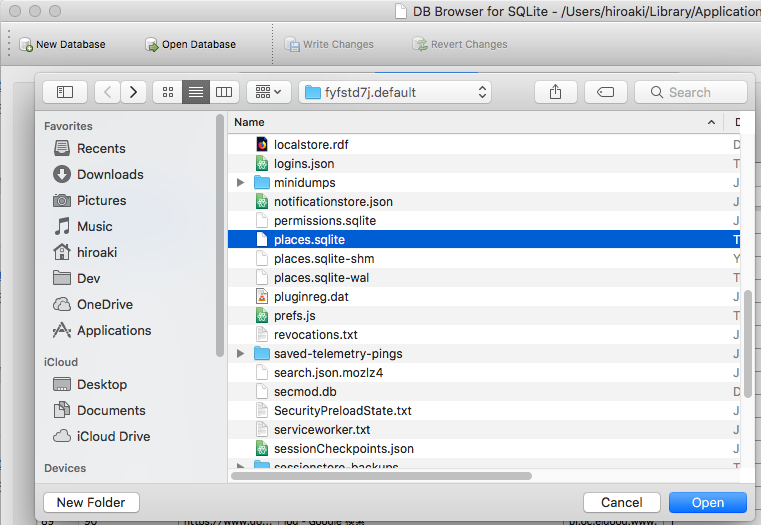Select places.sqlite-shm

[x=484, y=259]
